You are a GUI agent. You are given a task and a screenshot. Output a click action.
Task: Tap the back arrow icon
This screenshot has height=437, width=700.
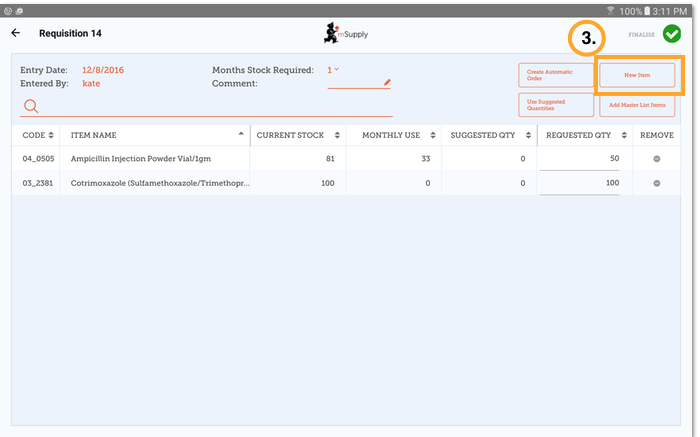(15, 33)
